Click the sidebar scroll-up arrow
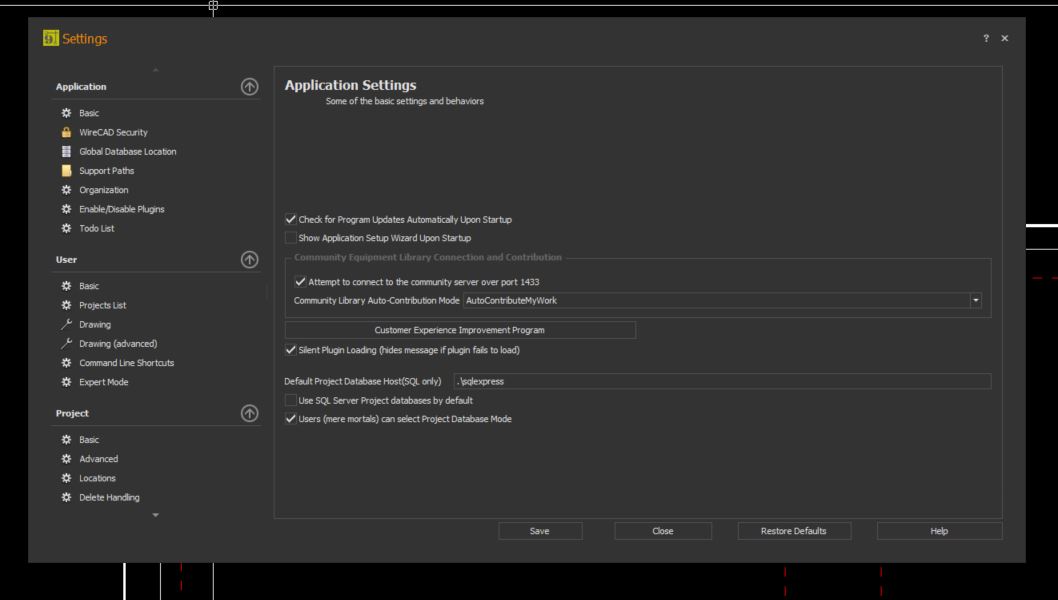 coord(156,70)
